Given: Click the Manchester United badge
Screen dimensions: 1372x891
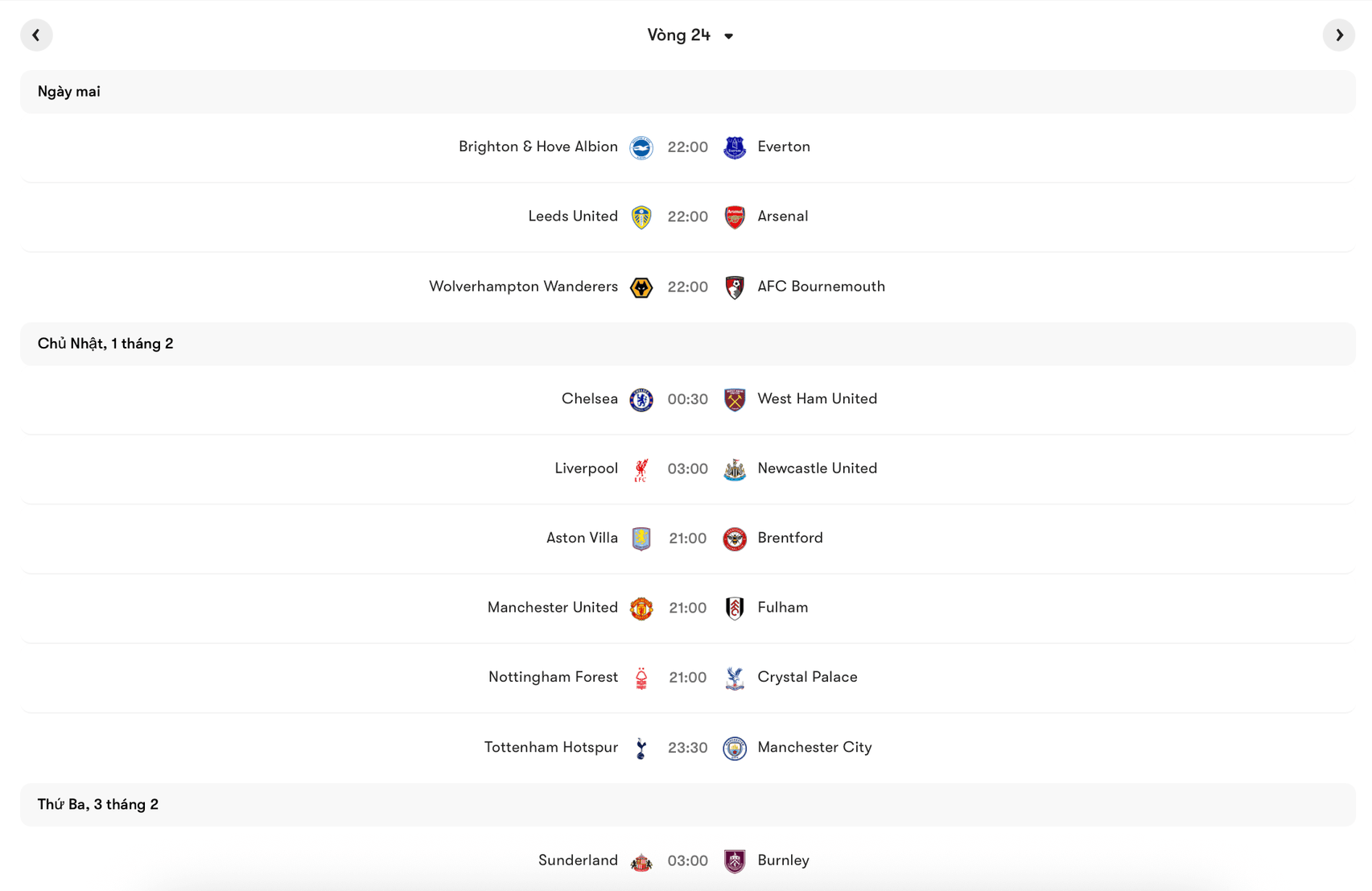Looking at the screenshot, I should 640,608.
